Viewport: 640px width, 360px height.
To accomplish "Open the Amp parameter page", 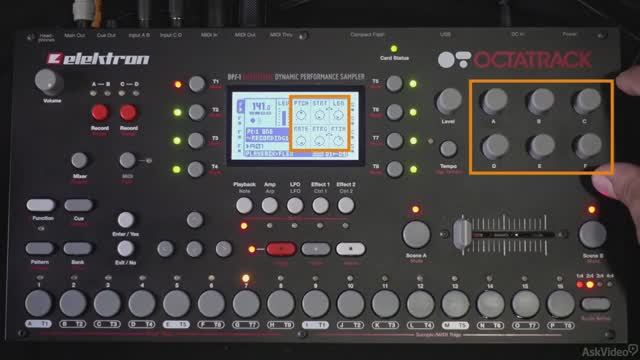I will tap(269, 206).
